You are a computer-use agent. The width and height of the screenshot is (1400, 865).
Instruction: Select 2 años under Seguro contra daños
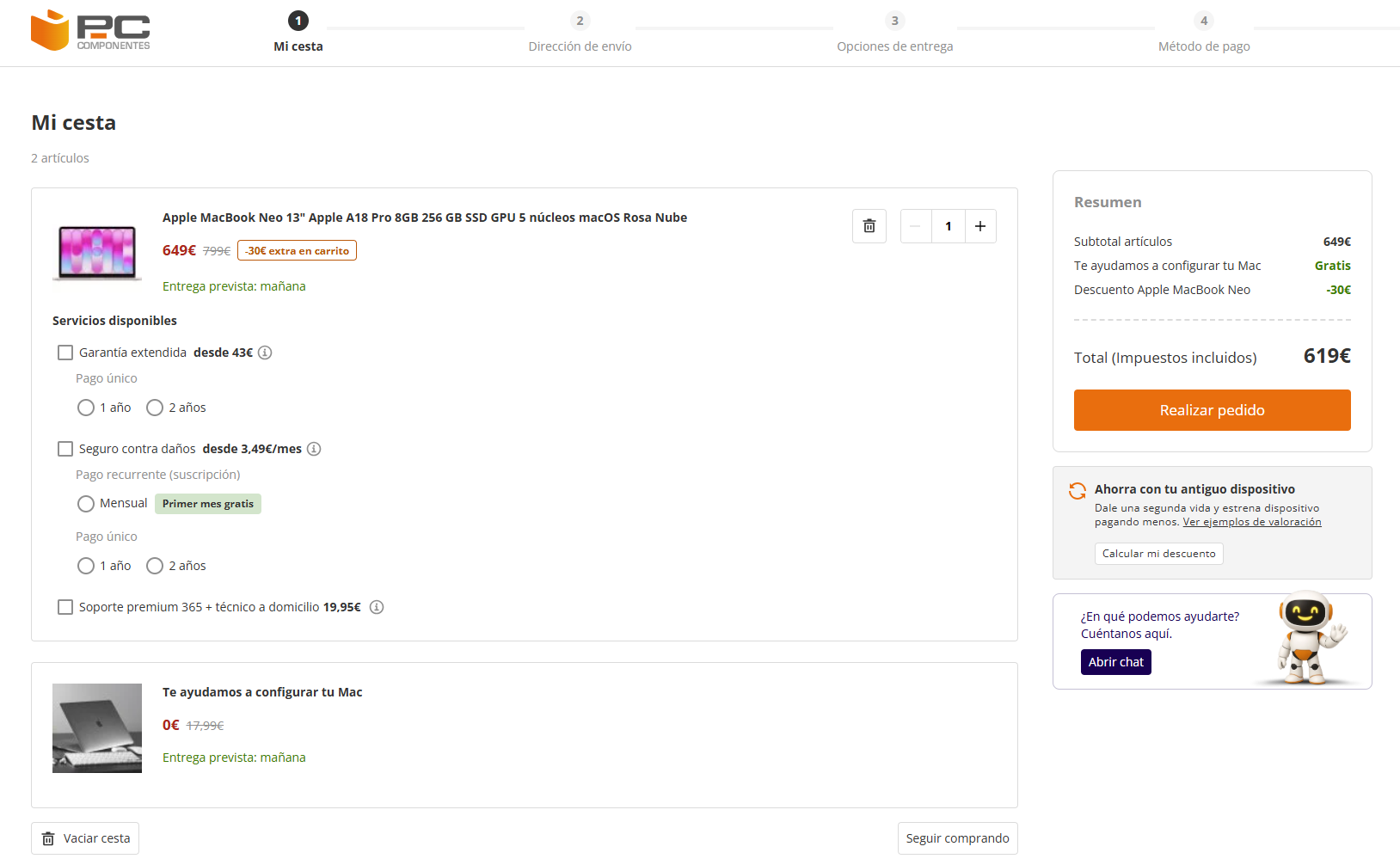pos(155,566)
